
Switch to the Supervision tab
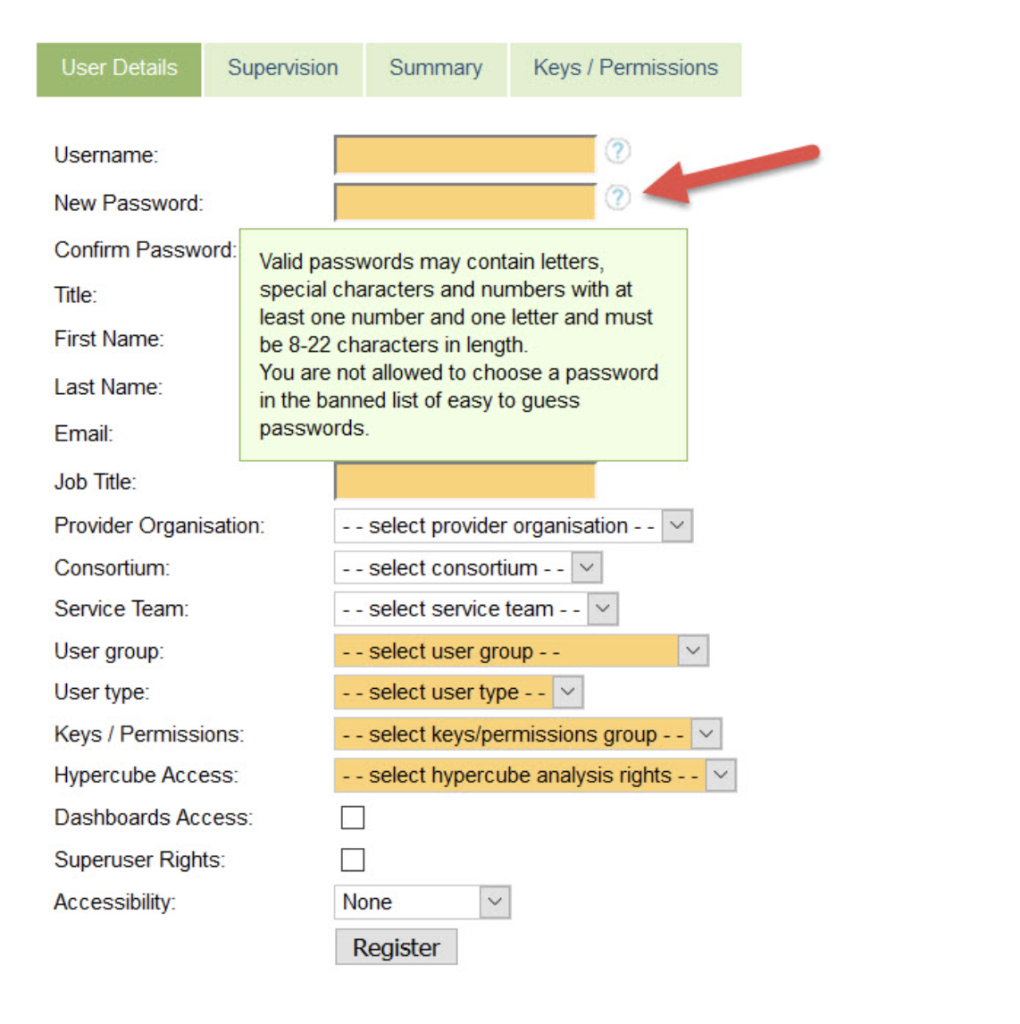[x=283, y=69]
